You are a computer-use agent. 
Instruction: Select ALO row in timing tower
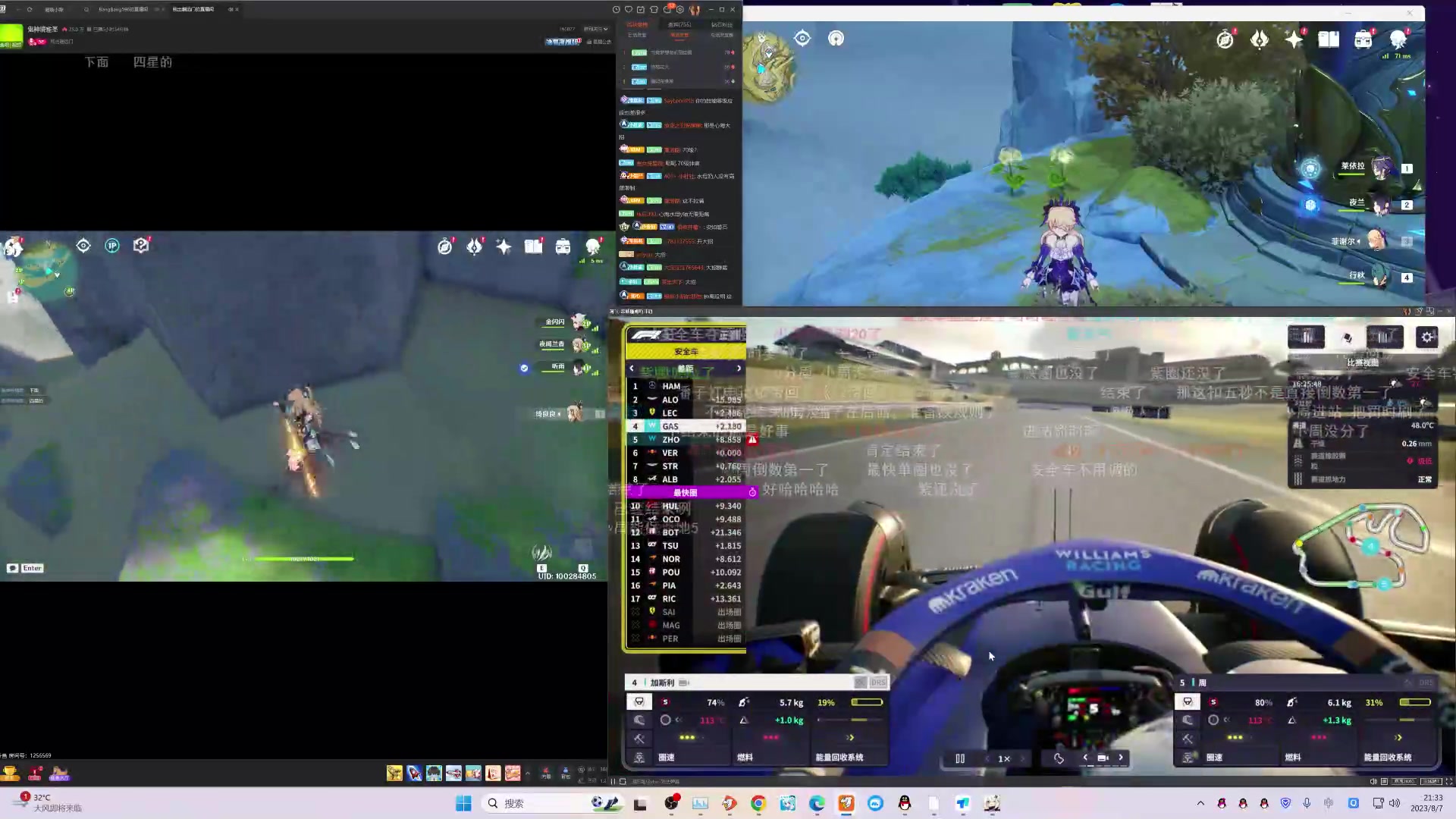point(686,400)
